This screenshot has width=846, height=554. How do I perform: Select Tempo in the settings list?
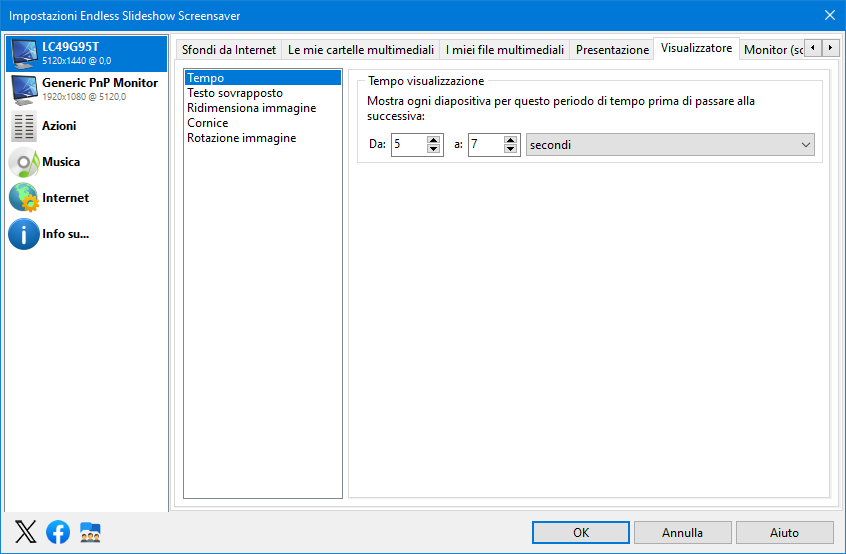click(263, 78)
